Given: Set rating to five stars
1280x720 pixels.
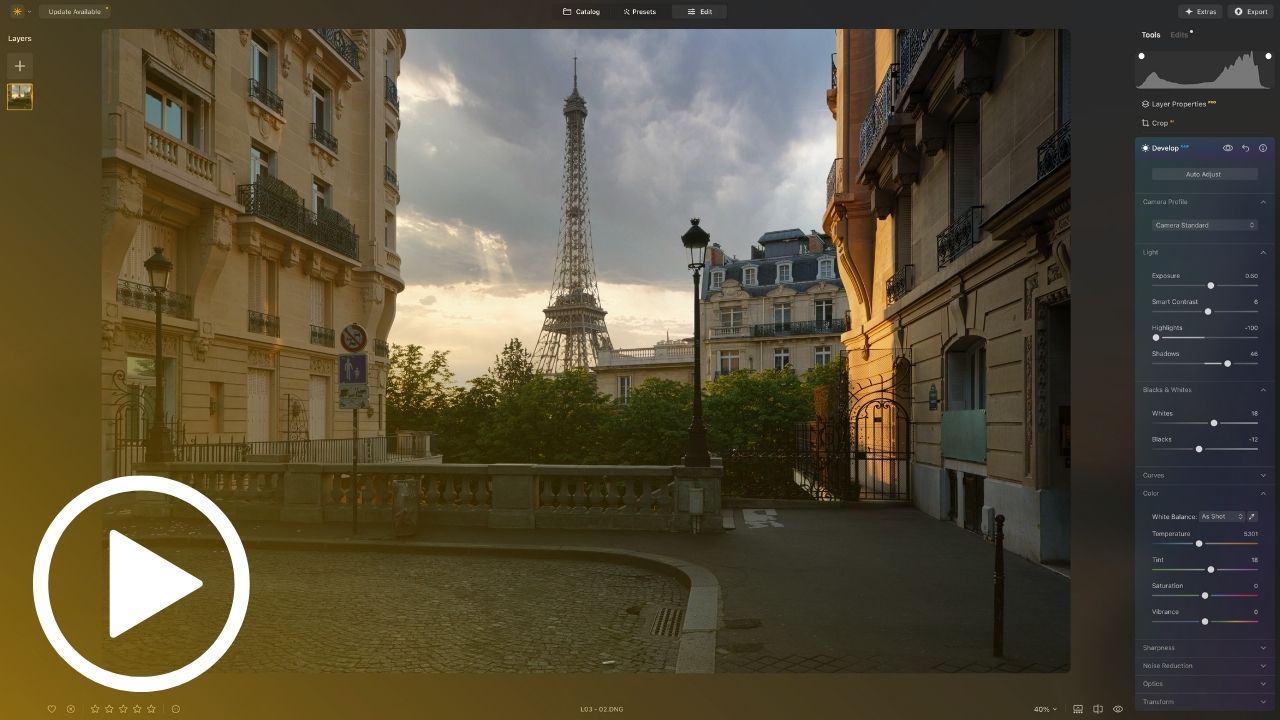Looking at the screenshot, I should tap(151, 709).
